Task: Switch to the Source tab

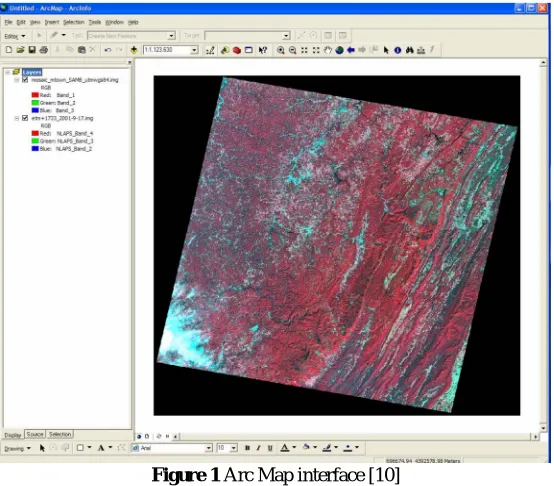Action: (x=35, y=434)
